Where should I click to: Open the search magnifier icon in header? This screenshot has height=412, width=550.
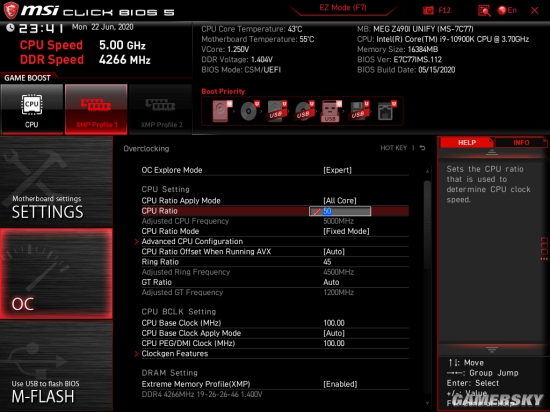point(484,11)
